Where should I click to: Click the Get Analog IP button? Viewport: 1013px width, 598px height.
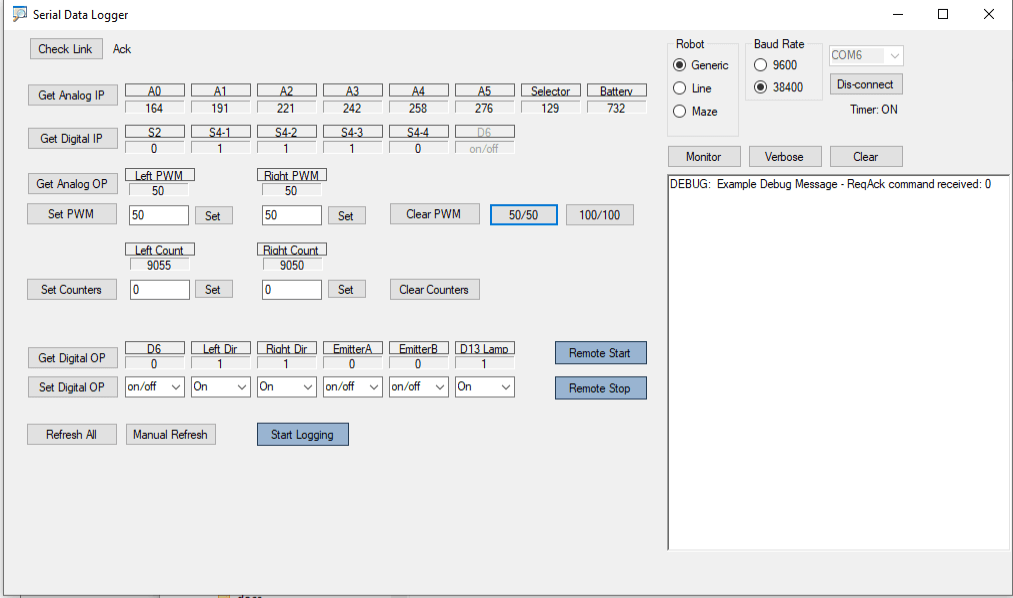[x=72, y=95]
